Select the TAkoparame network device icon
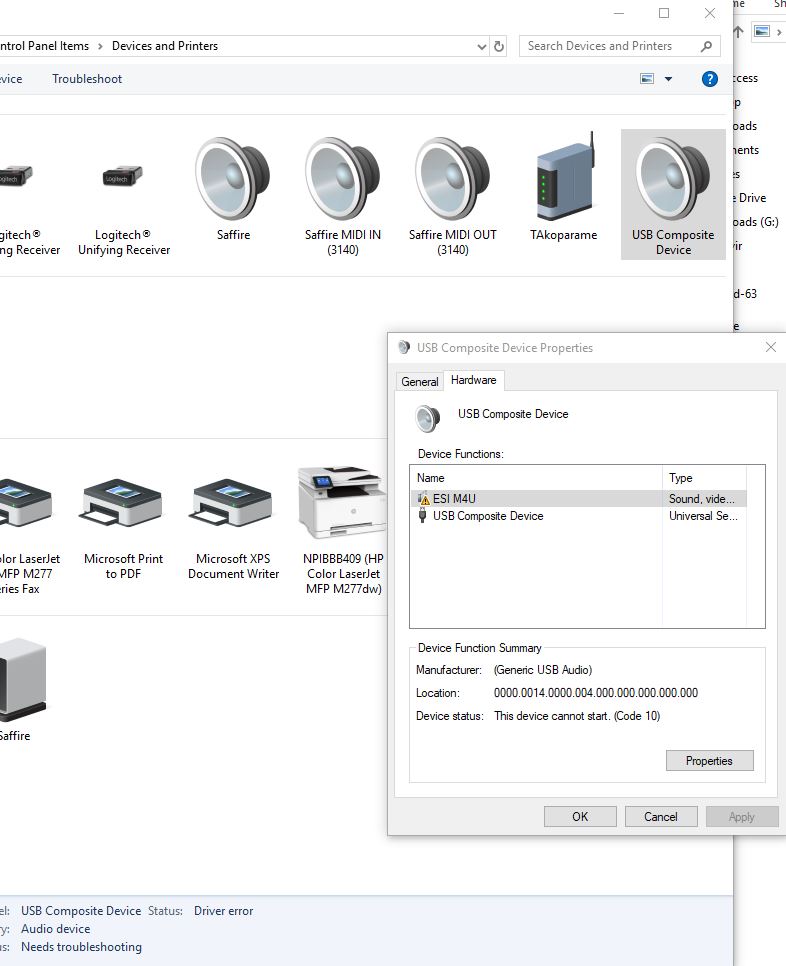786x966 pixels. [x=565, y=177]
